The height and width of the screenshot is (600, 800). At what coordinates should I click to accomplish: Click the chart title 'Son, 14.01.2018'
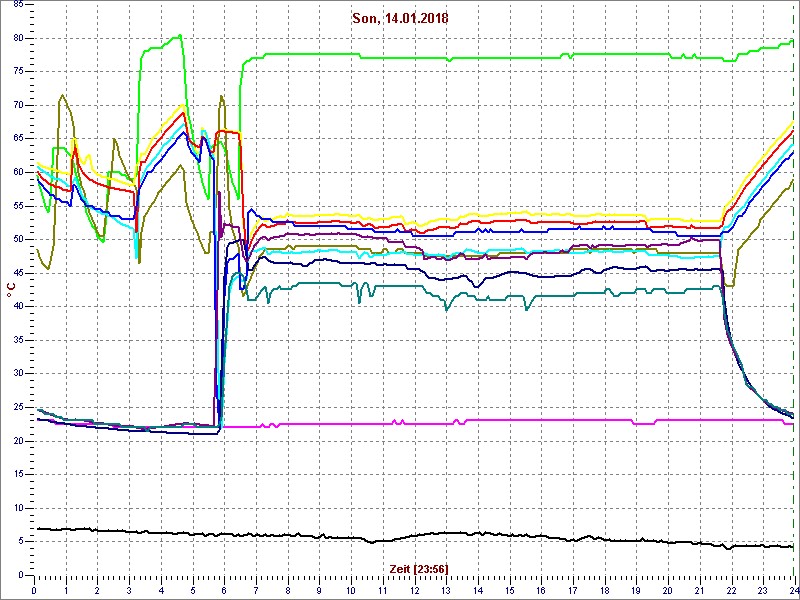(400, 18)
